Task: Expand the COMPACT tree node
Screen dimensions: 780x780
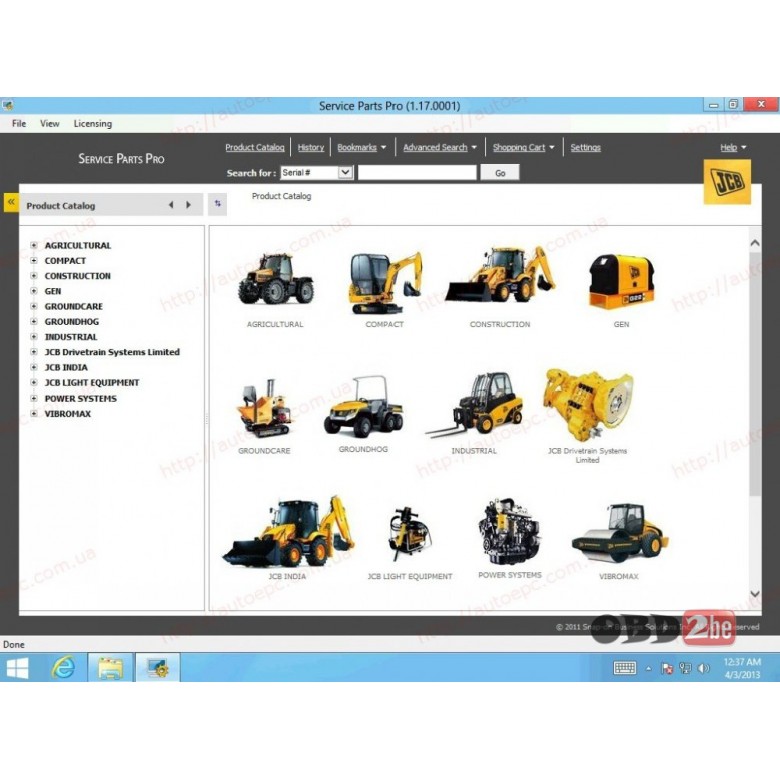Action: (x=34, y=261)
